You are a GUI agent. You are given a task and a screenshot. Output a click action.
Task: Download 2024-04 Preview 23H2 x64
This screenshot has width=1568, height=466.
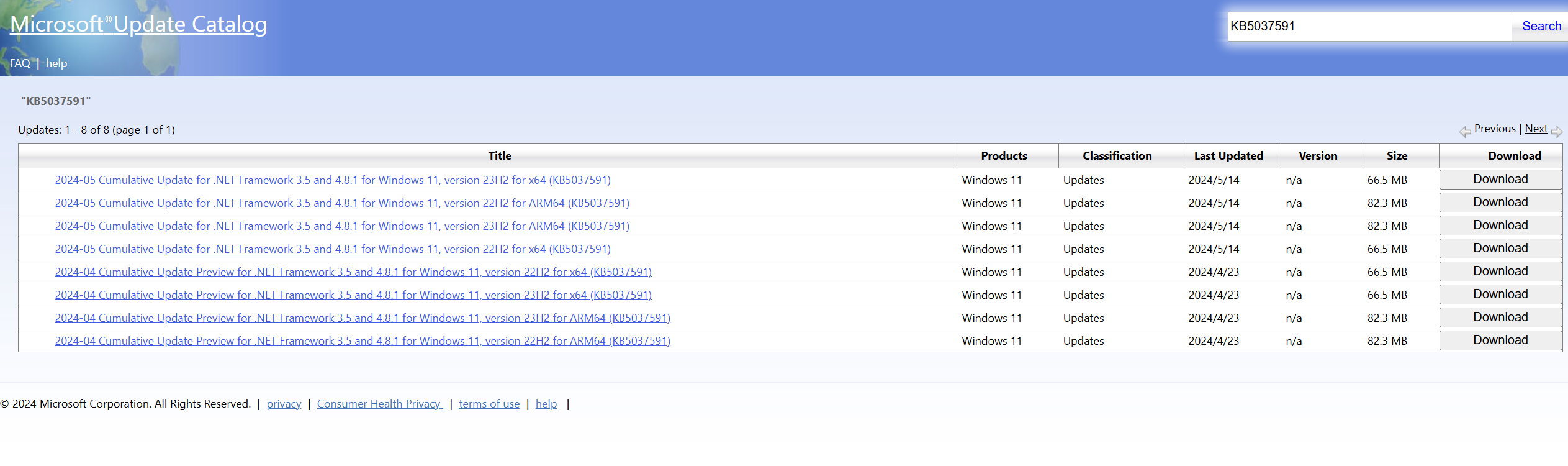(1500, 295)
